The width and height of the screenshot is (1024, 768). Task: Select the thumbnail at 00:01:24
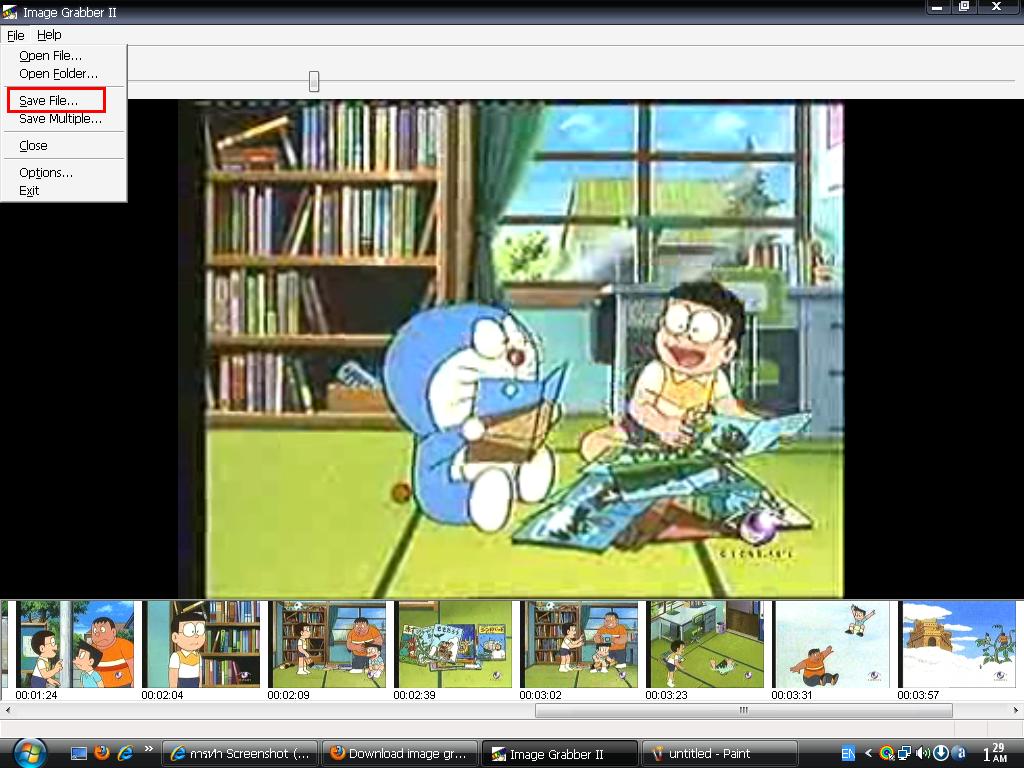75,644
